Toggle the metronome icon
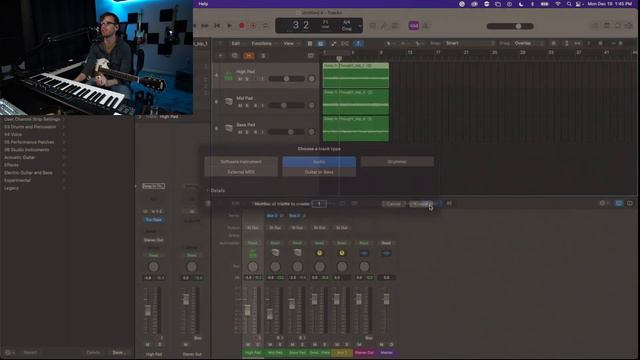This screenshot has height=360, width=640. click(425, 26)
